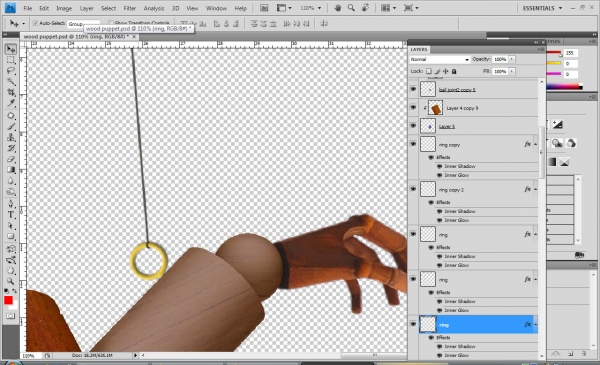Collapse effects of ring copy 2 layer
The image size is (600, 365).
tap(535, 189)
